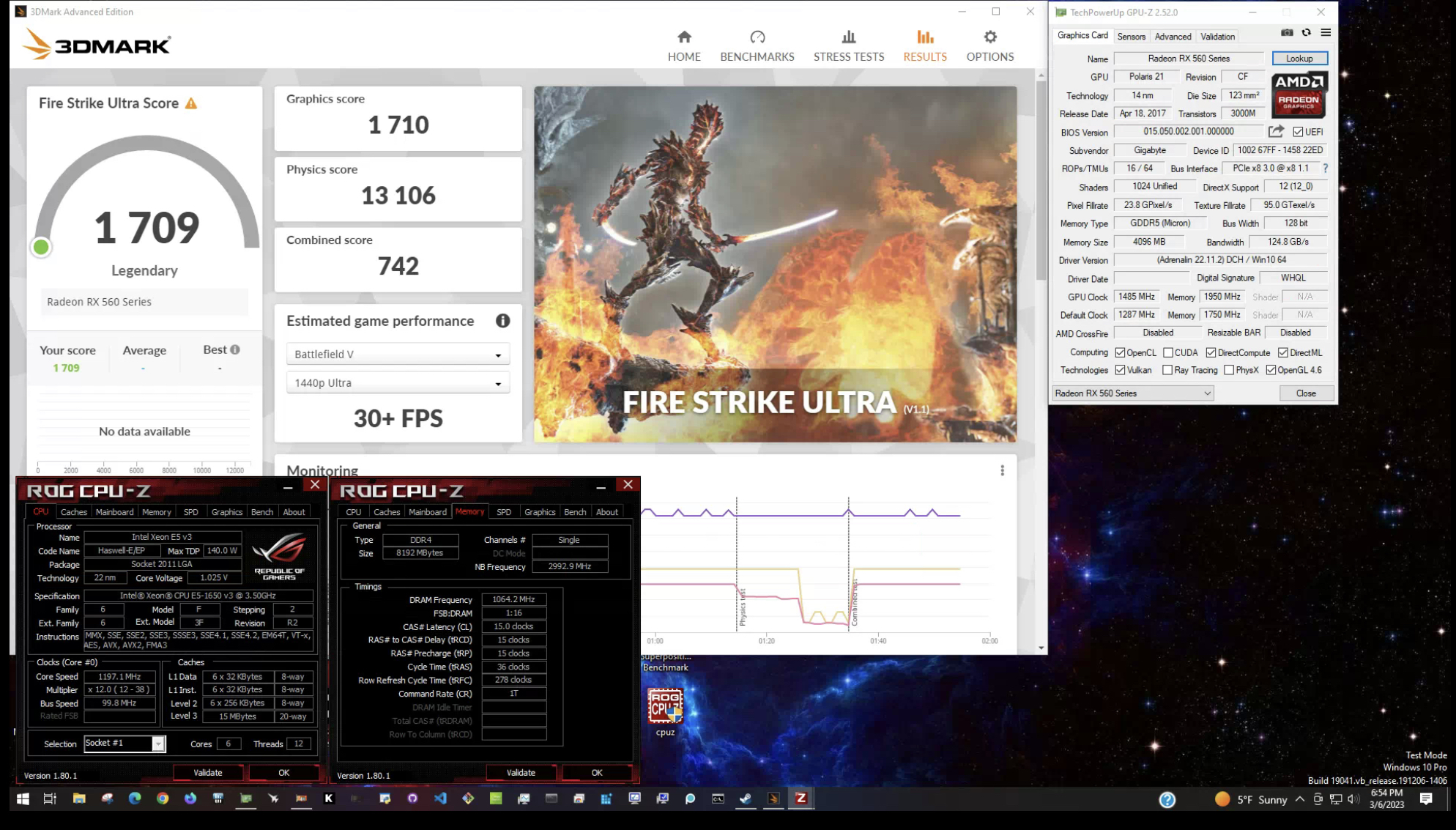This screenshot has width=1456, height=830.
Task: Click the info icon next to Estimated game performance
Action: 502,321
